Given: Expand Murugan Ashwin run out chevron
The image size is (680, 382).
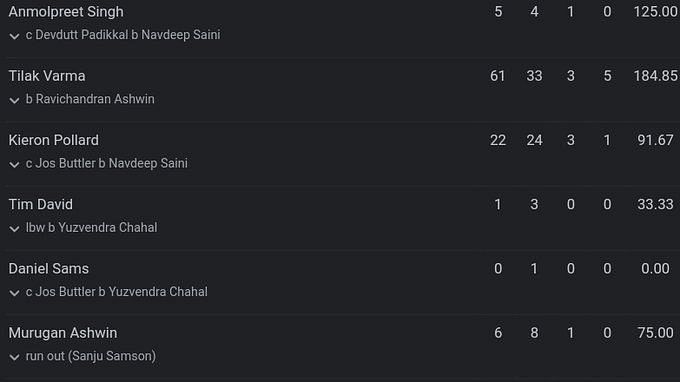Looking at the screenshot, I should [x=14, y=357].
